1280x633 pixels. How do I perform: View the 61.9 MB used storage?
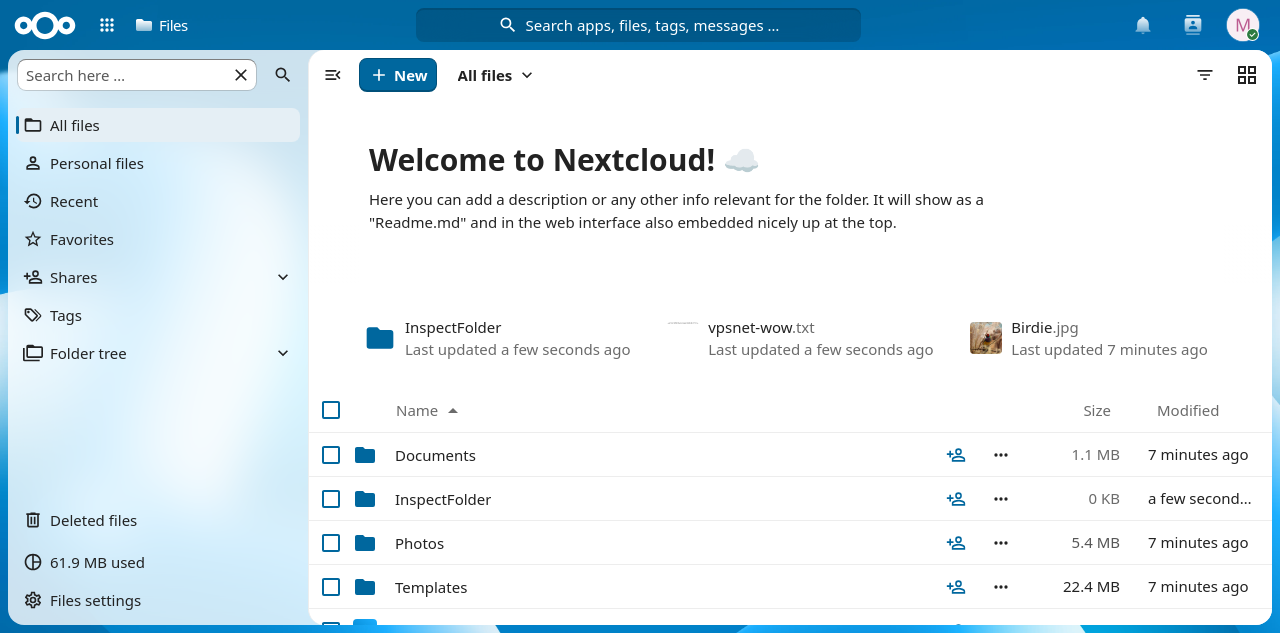point(158,562)
